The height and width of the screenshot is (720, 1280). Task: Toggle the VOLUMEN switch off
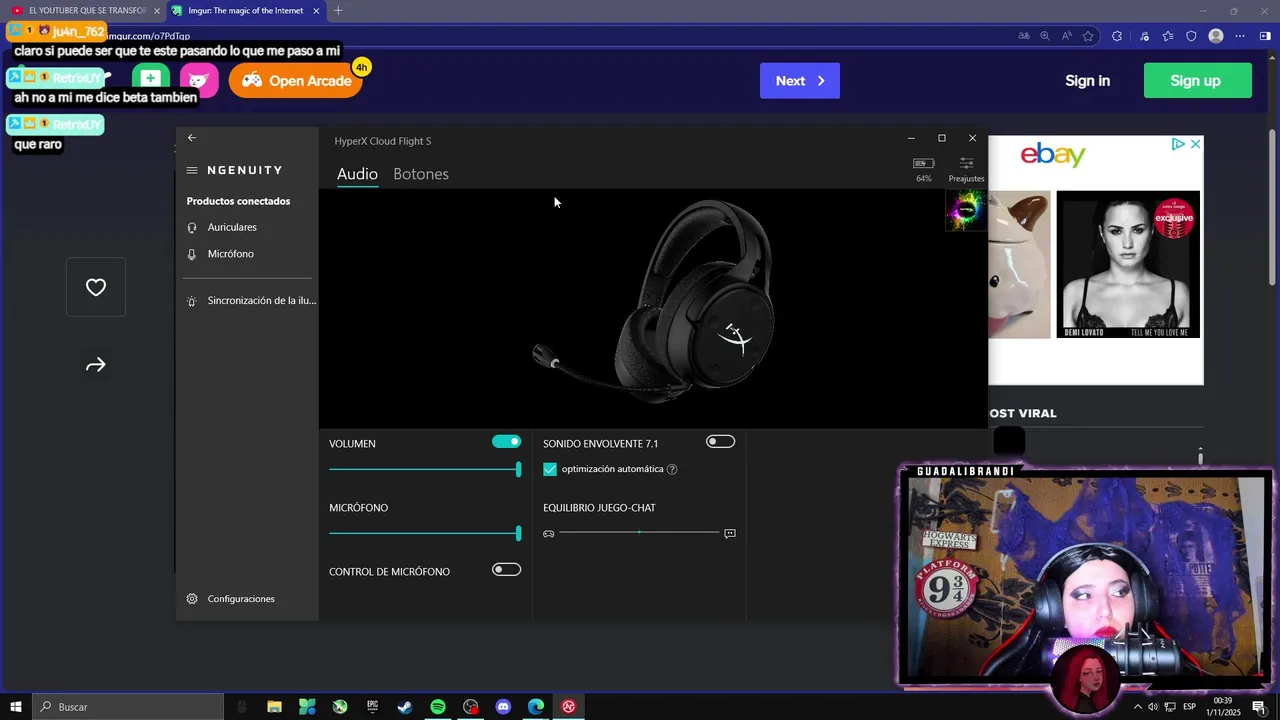[507, 442]
